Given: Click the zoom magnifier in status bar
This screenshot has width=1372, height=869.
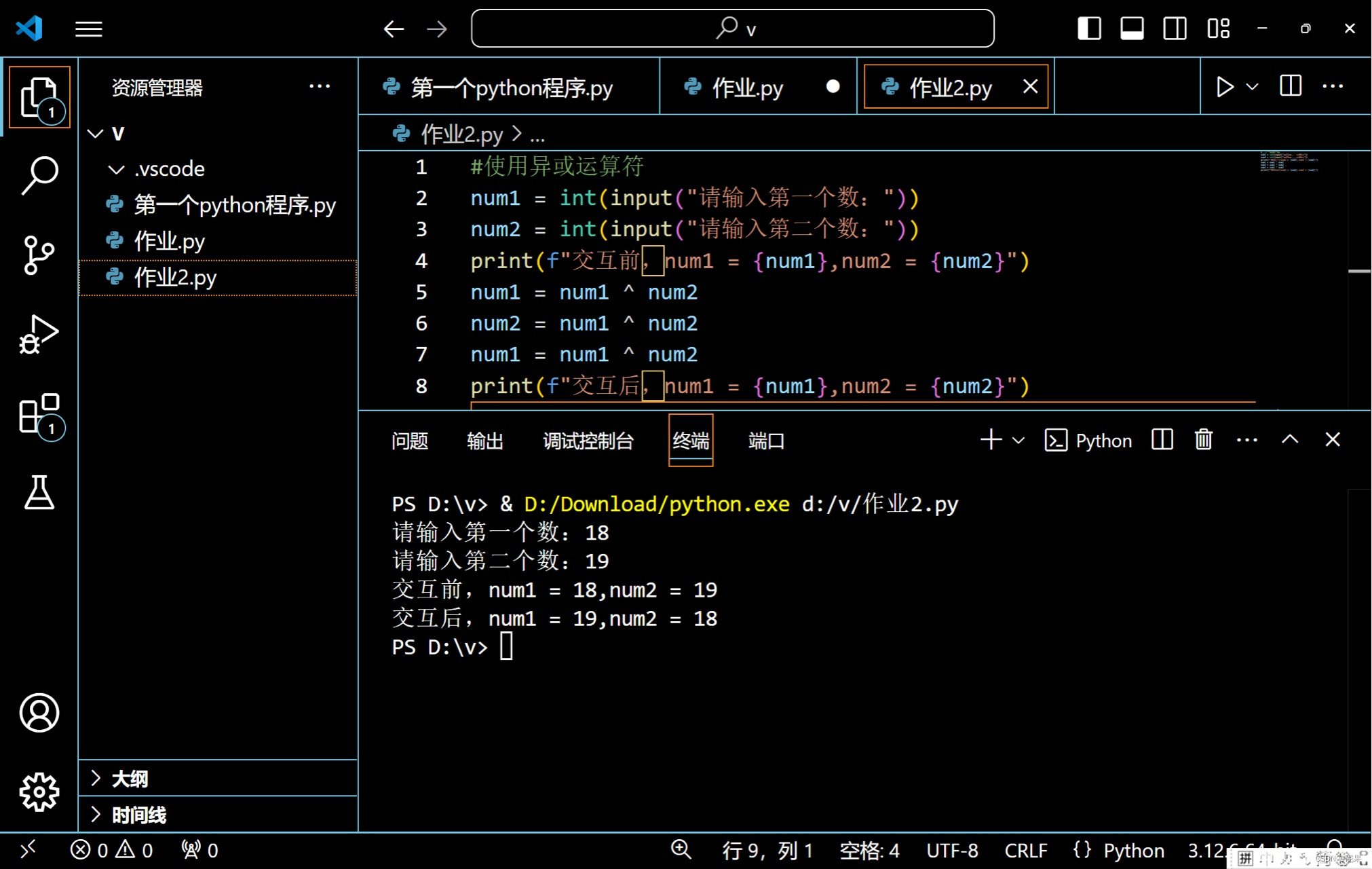Looking at the screenshot, I should coord(681,850).
